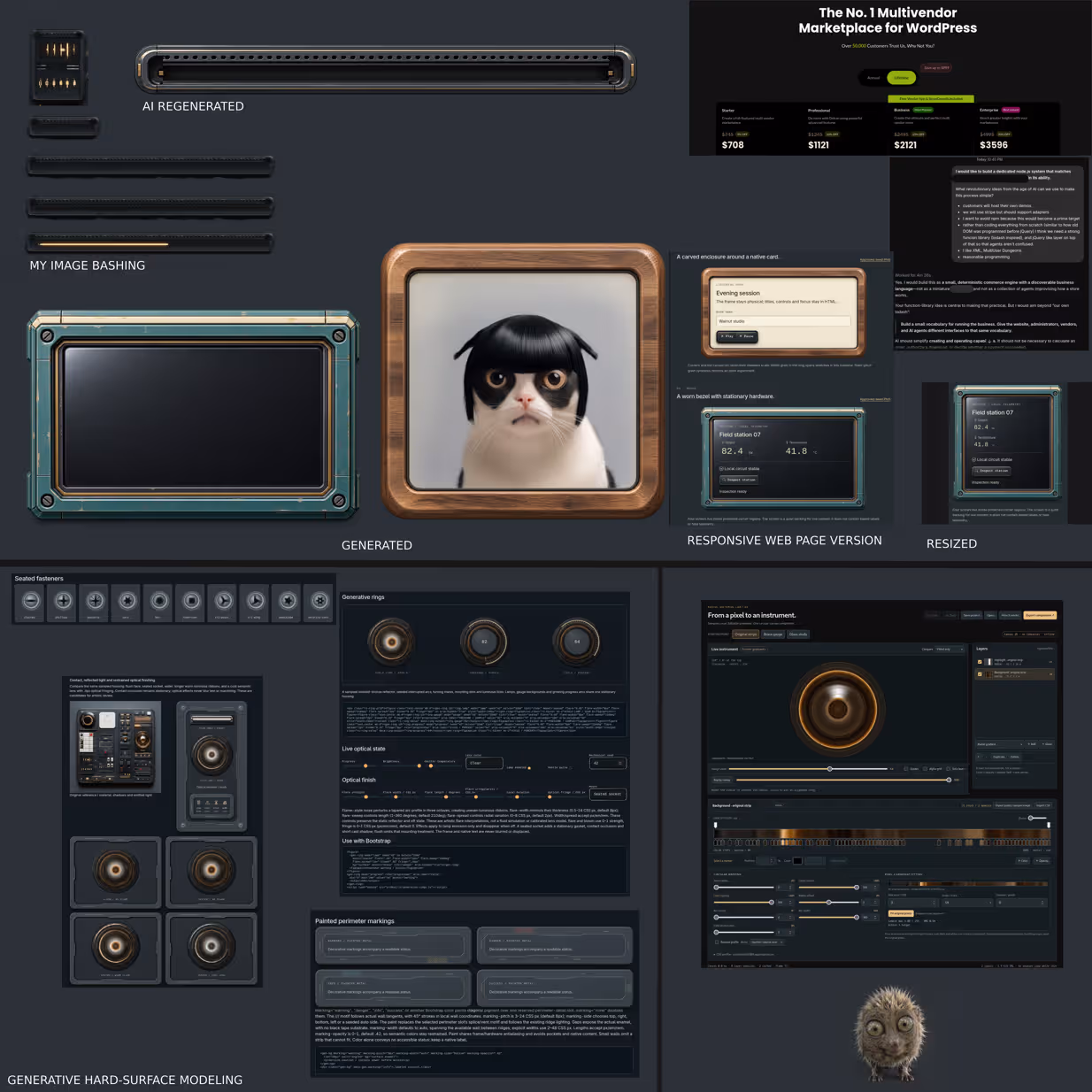Click Duplicate in the Layers panel
1092x1092 pixels.
999,757
